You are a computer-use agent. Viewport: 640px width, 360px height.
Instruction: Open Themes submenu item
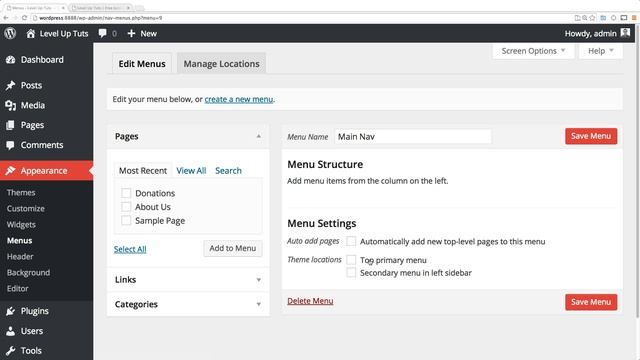pyautogui.click(x=21, y=192)
